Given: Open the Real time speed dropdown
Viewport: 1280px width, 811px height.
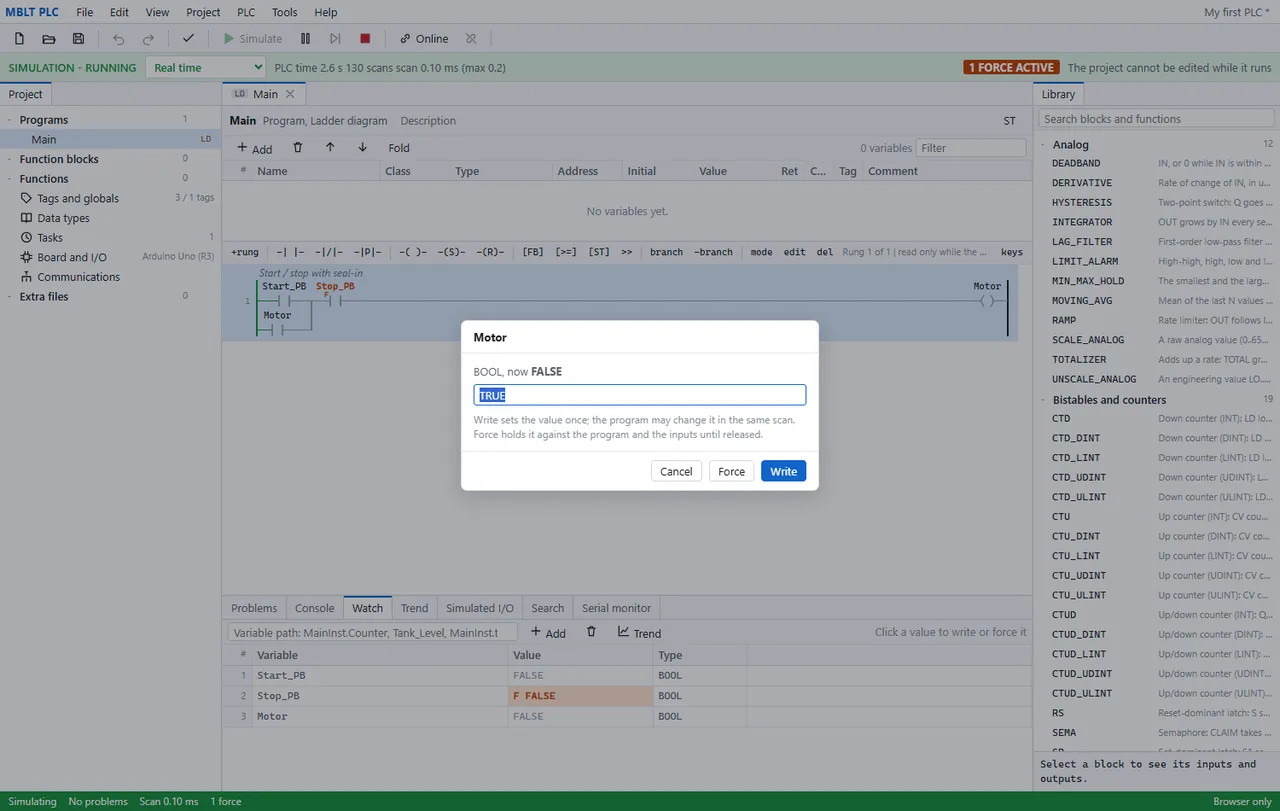Looking at the screenshot, I should coord(206,68).
